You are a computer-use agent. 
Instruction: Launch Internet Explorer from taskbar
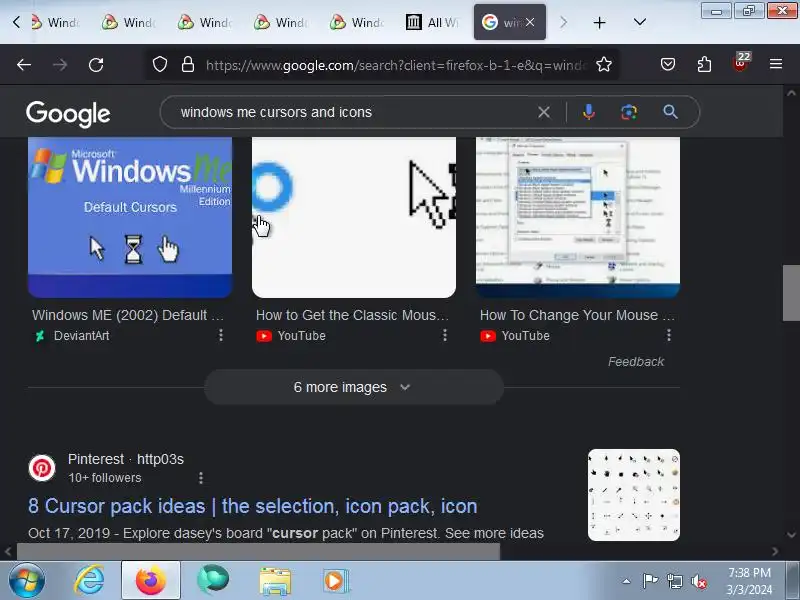(89, 581)
